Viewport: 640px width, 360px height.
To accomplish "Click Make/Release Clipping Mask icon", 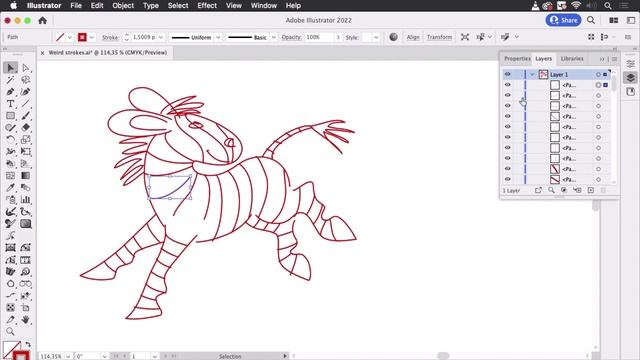I will (564, 190).
